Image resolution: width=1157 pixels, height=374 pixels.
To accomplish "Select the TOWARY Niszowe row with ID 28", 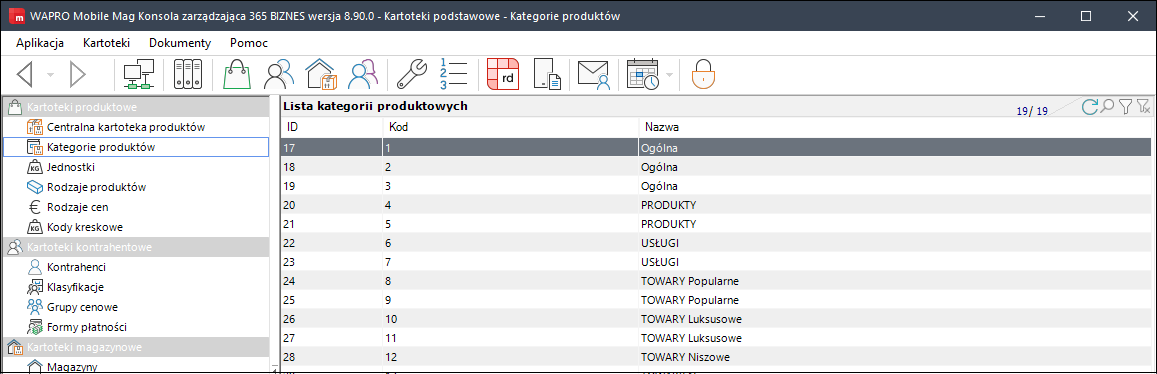I will pyautogui.click(x=716, y=358).
